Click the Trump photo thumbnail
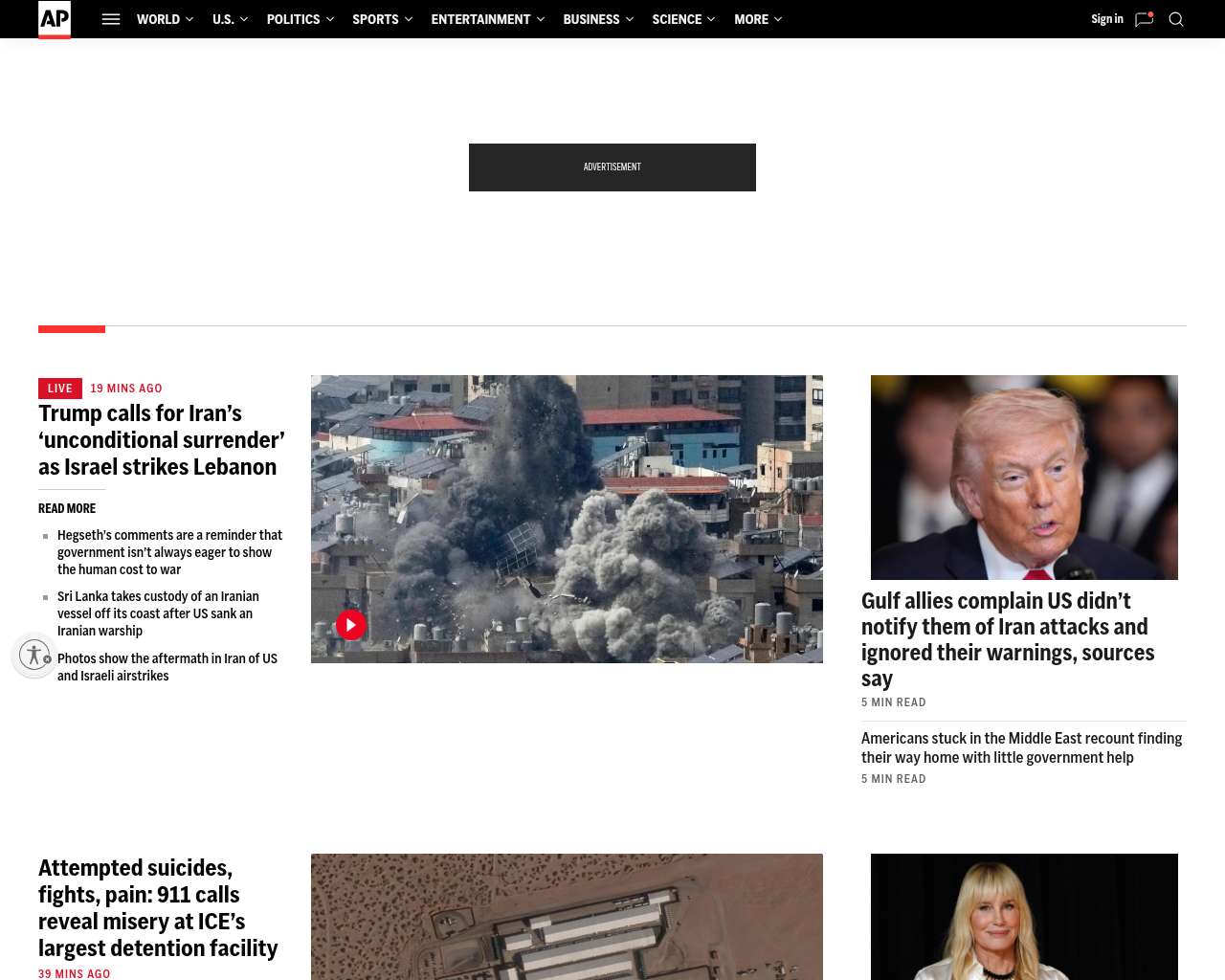The width and height of the screenshot is (1225, 980). click(1024, 477)
